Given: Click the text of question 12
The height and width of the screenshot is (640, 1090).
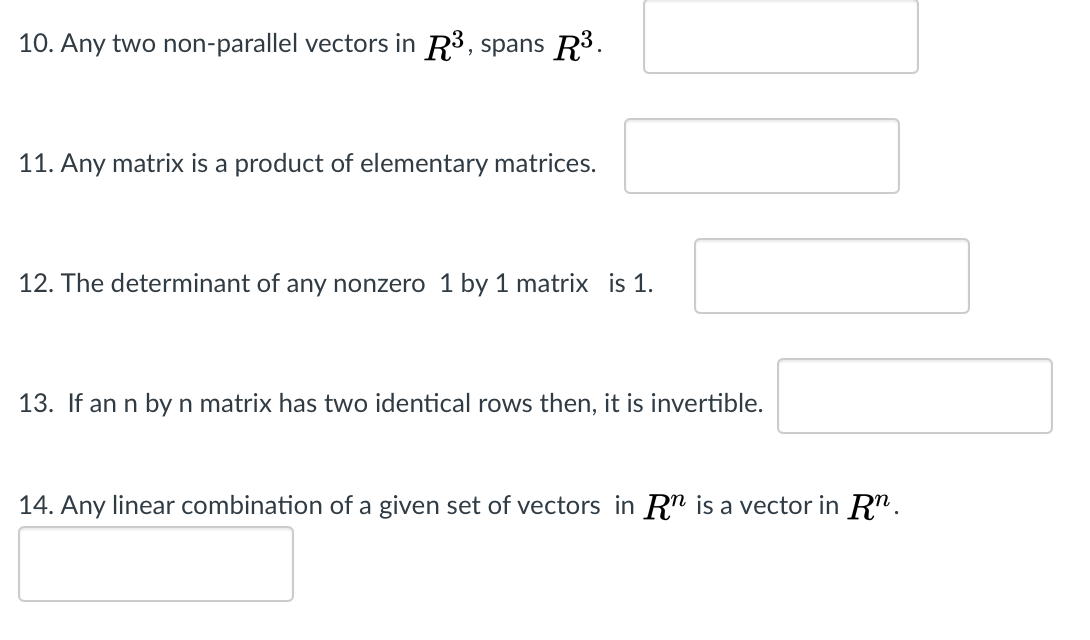Looking at the screenshot, I should 335,284.
